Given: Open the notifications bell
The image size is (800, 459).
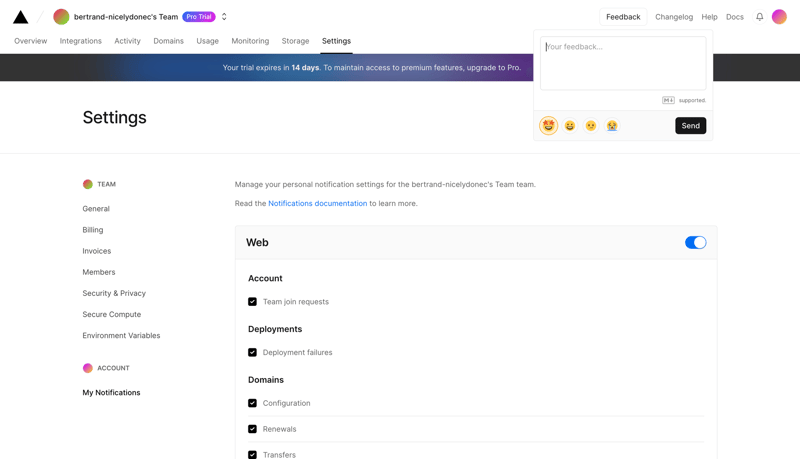Looking at the screenshot, I should coord(760,17).
